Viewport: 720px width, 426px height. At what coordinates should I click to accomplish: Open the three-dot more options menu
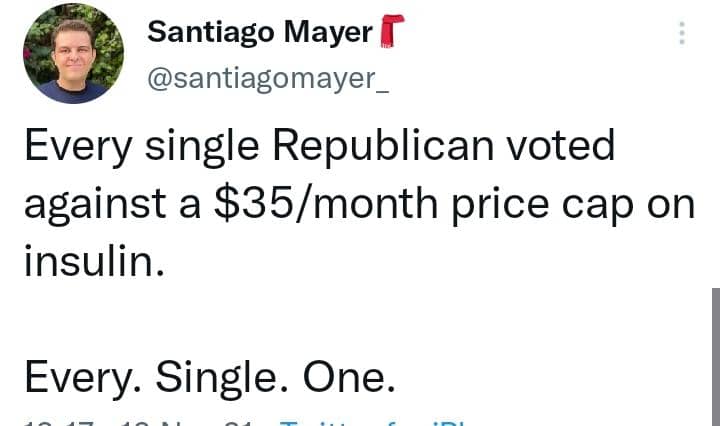click(682, 33)
